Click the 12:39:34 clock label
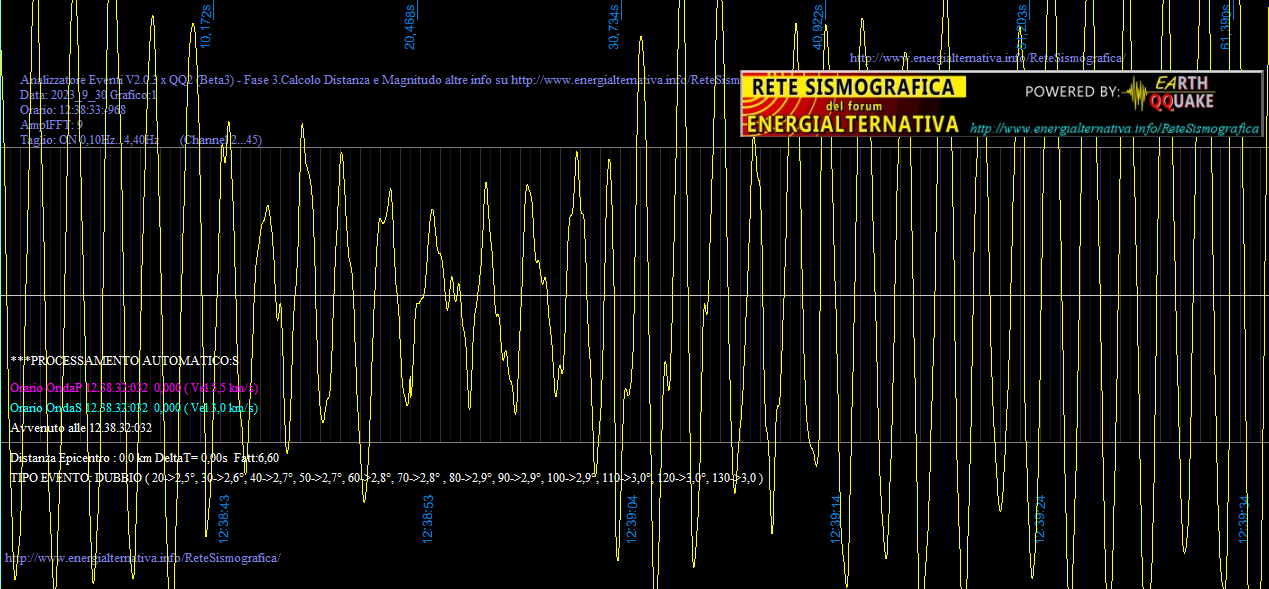Viewport: 1269px width, 589px height. coord(1244,519)
